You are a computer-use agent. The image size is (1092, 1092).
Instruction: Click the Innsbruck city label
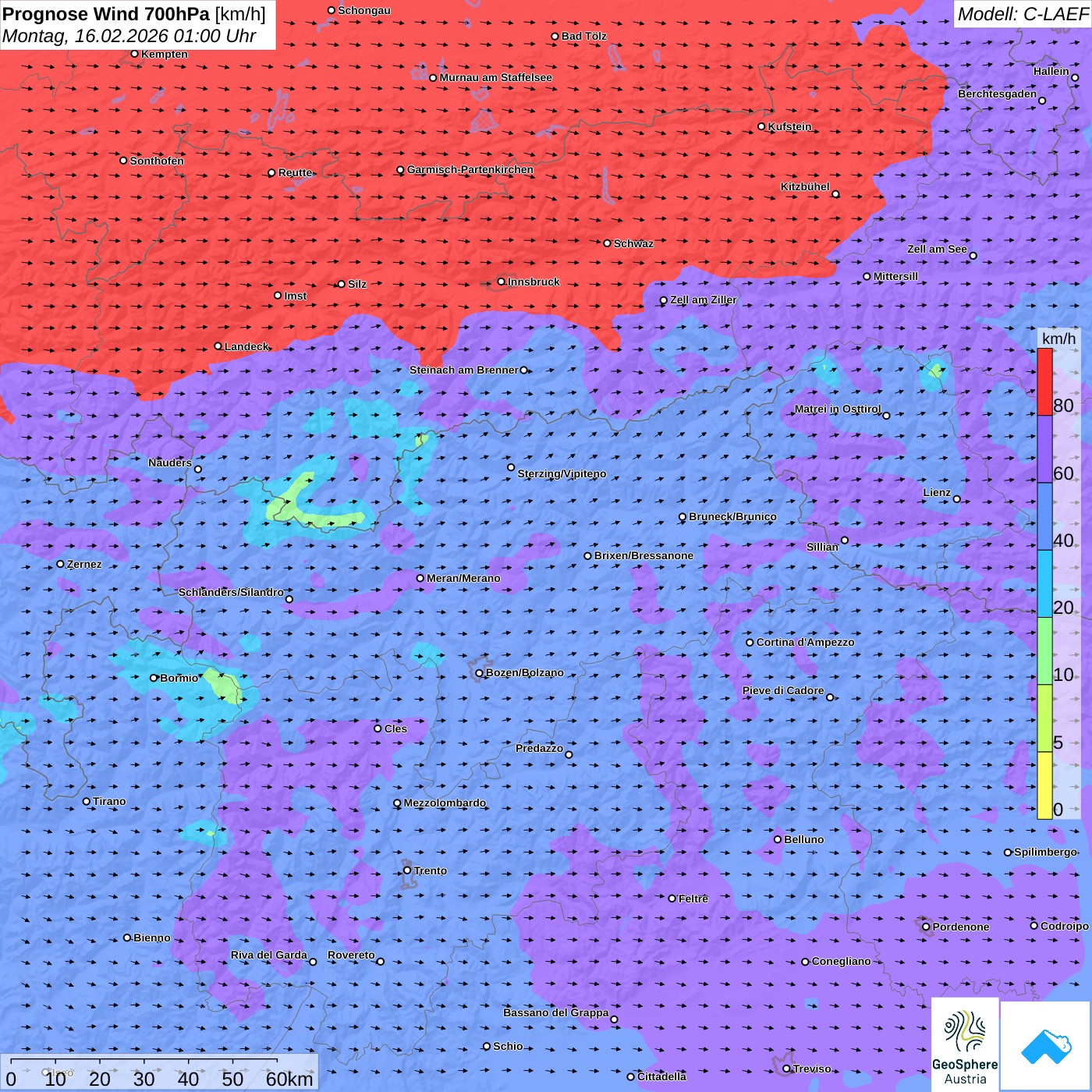tap(534, 282)
